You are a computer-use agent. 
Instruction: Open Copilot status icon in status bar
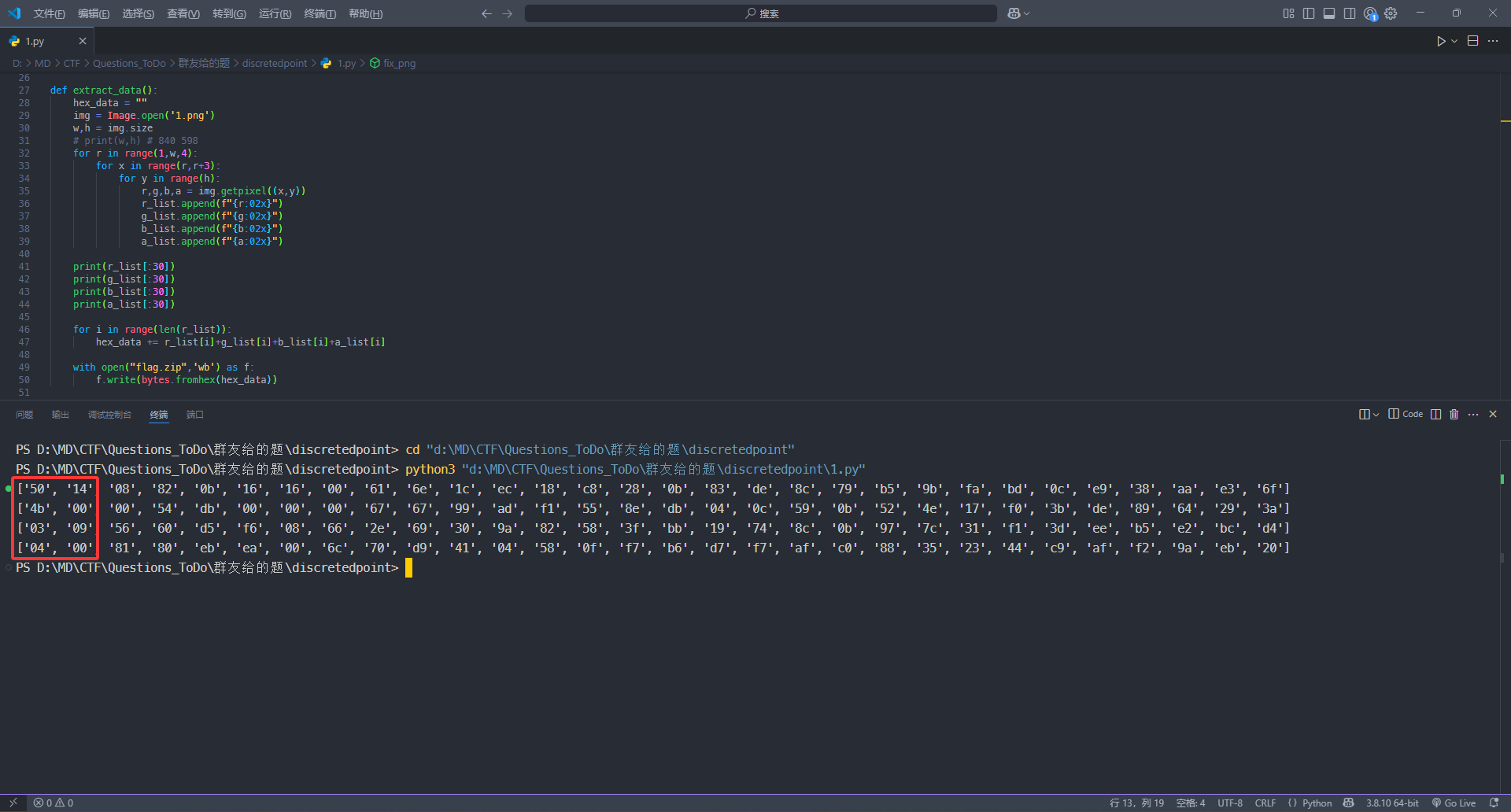tap(1349, 803)
